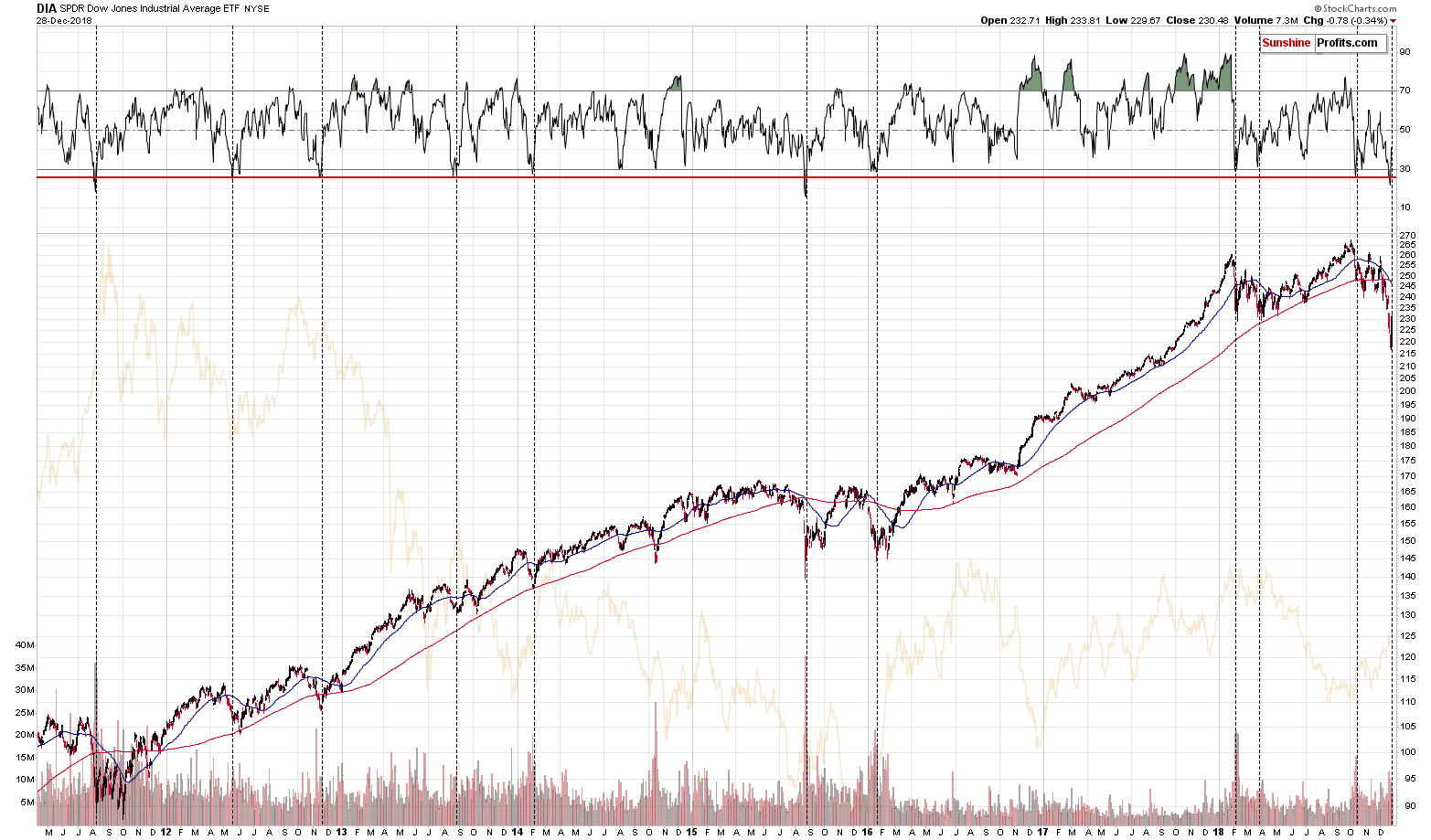
Task: Click the year 12 label on time axis
Action: point(166,832)
